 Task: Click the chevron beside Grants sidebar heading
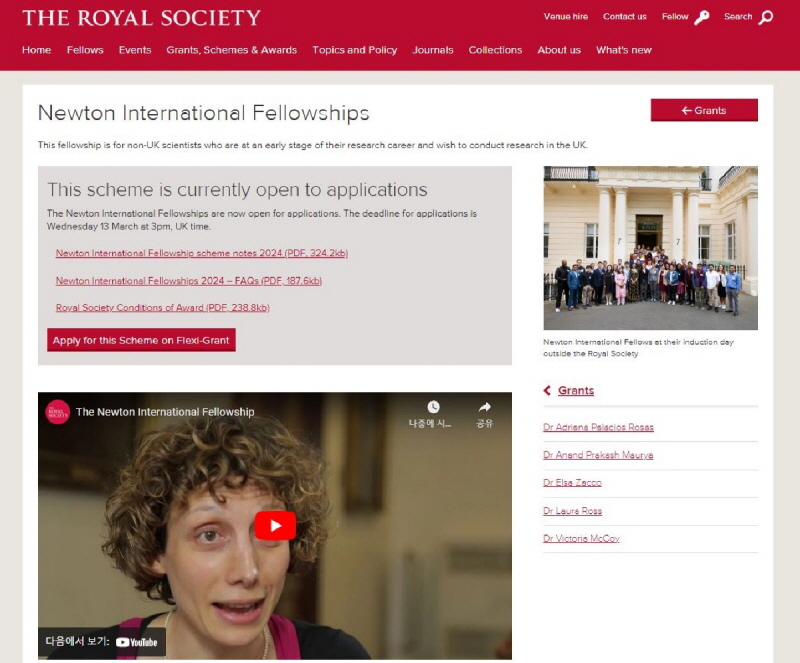[547, 390]
